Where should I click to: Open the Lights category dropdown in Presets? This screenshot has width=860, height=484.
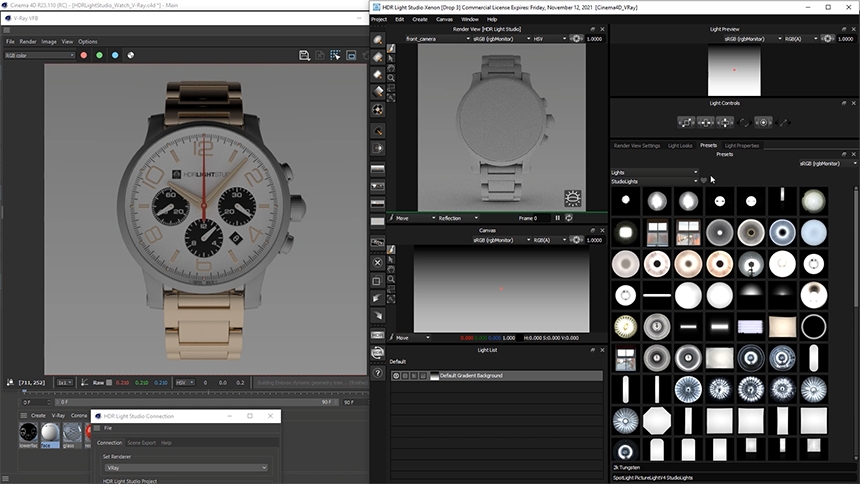point(654,172)
